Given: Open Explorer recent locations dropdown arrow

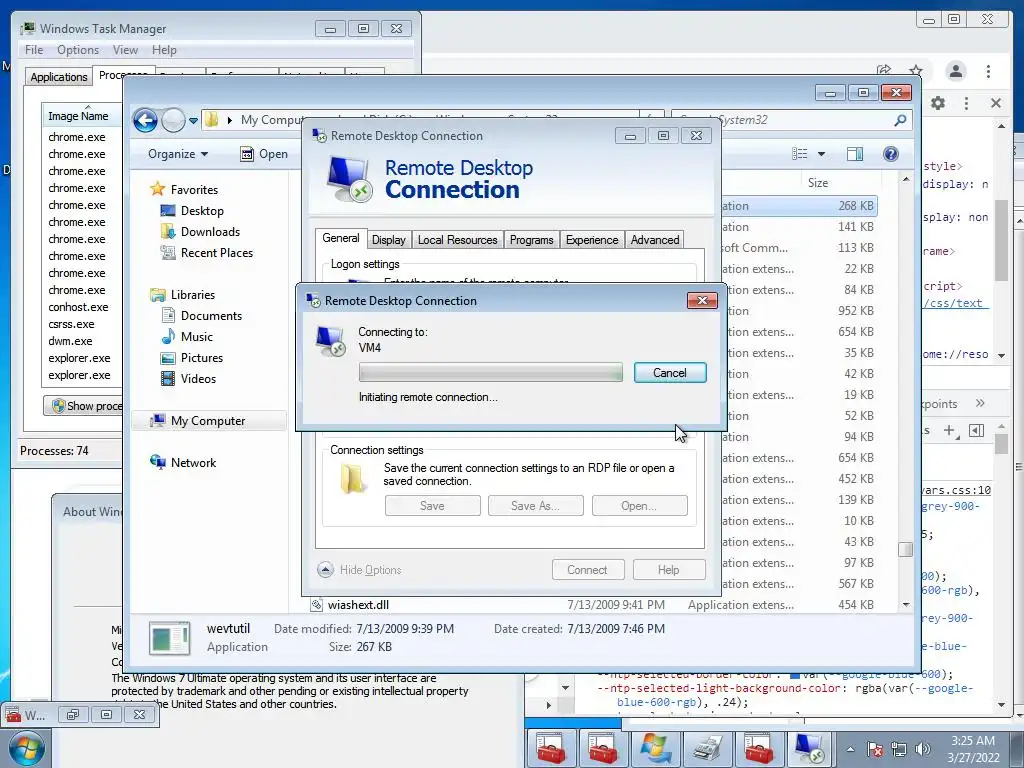Looking at the screenshot, I should pos(193,120).
